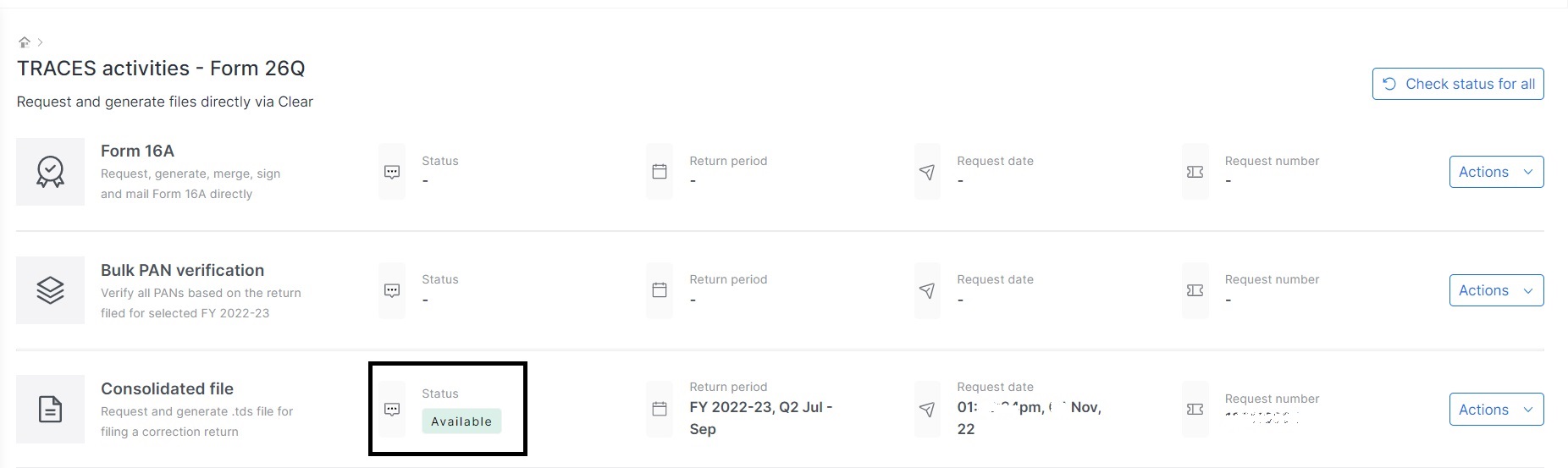Screen dimensions: 1568x468
Task: Select the Bulk PAN verification heading
Action: pos(182,270)
